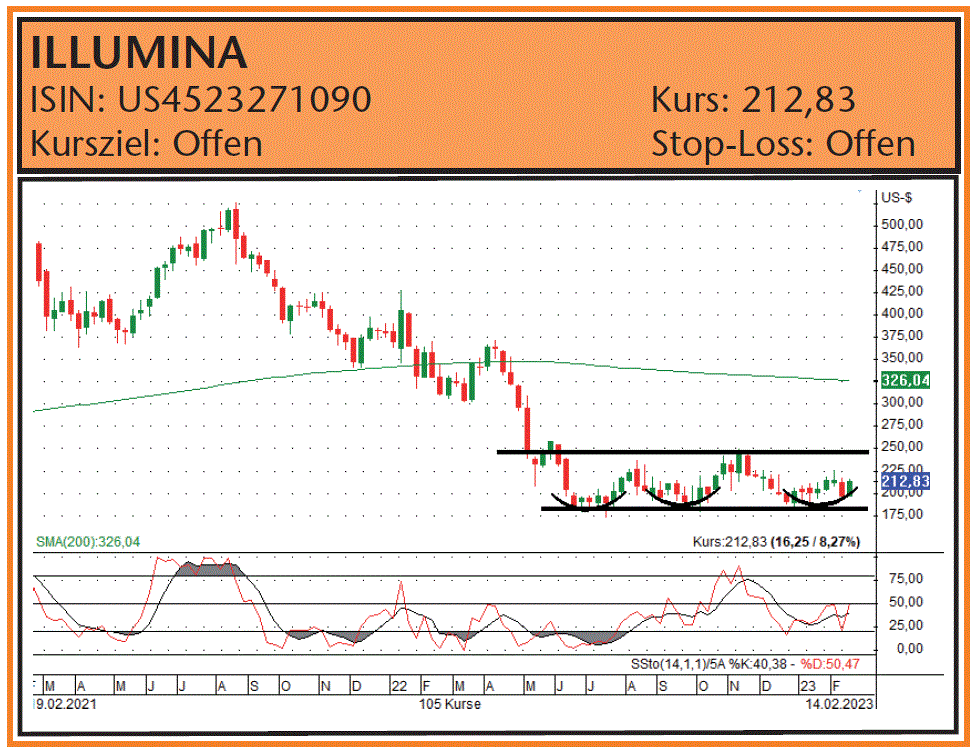
Task: Click the 475,00 price axis label
Action: click(x=902, y=247)
